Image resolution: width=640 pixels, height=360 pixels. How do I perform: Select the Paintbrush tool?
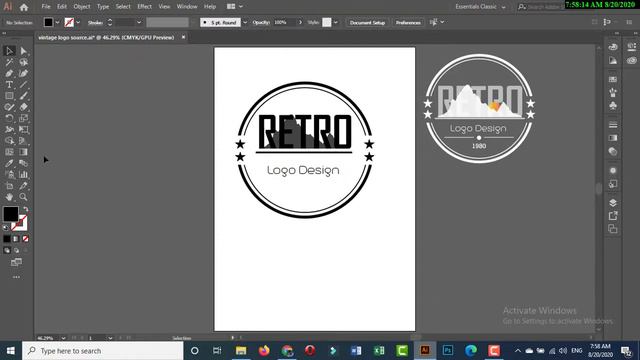[23, 96]
